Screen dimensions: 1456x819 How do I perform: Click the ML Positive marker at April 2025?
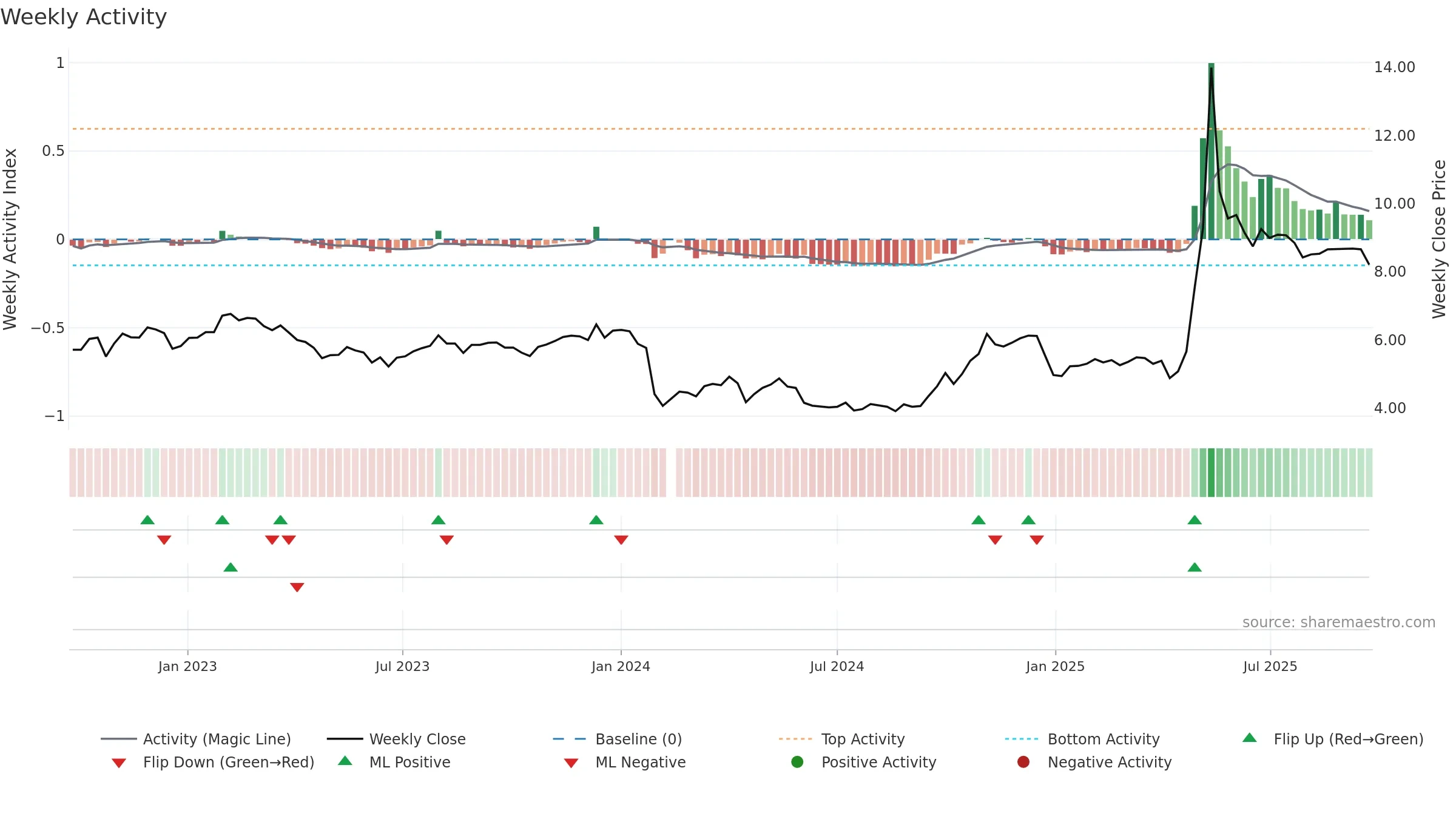click(1195, 567)
